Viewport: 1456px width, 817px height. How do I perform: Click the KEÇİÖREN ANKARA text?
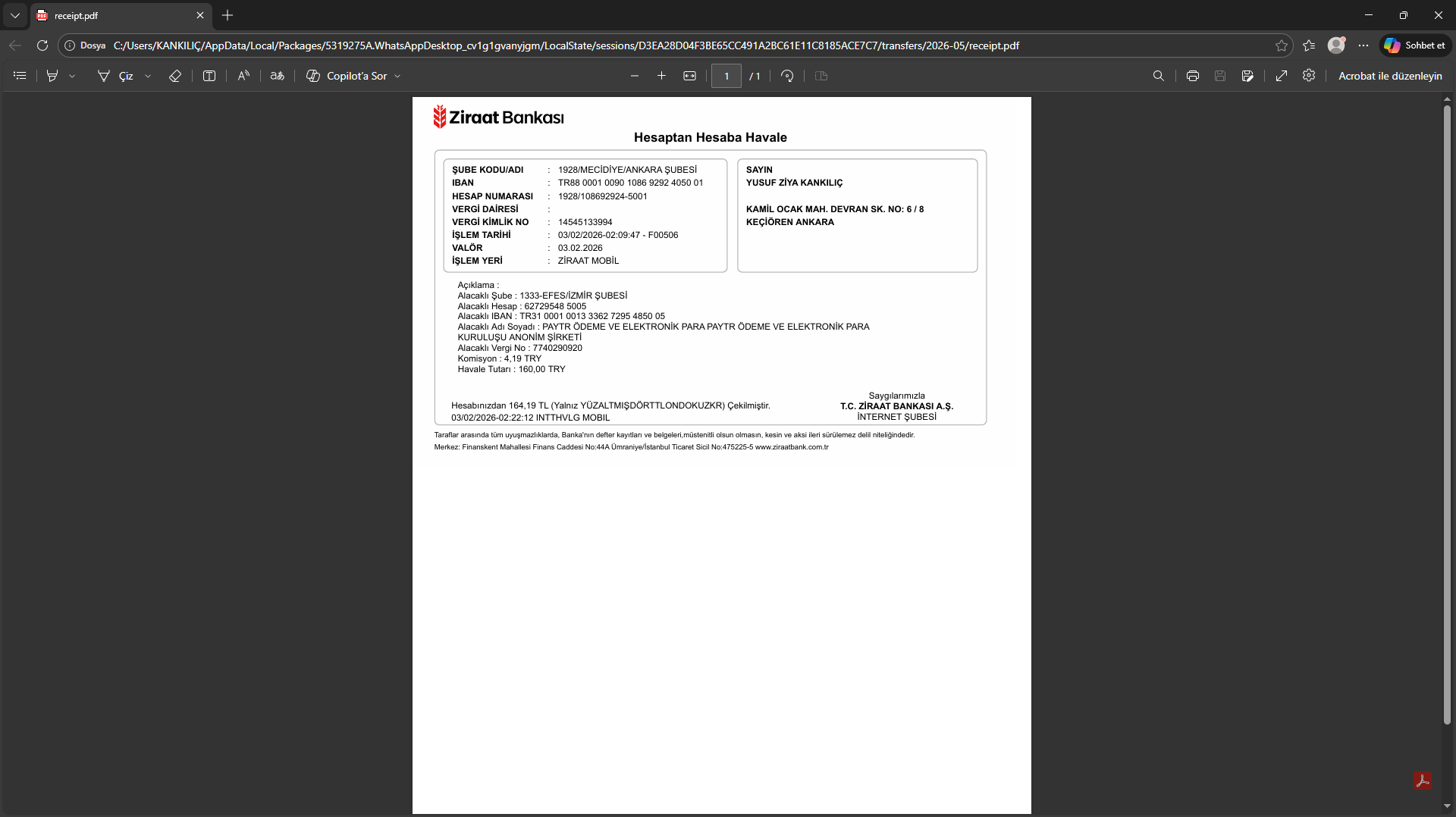(790, 222)
